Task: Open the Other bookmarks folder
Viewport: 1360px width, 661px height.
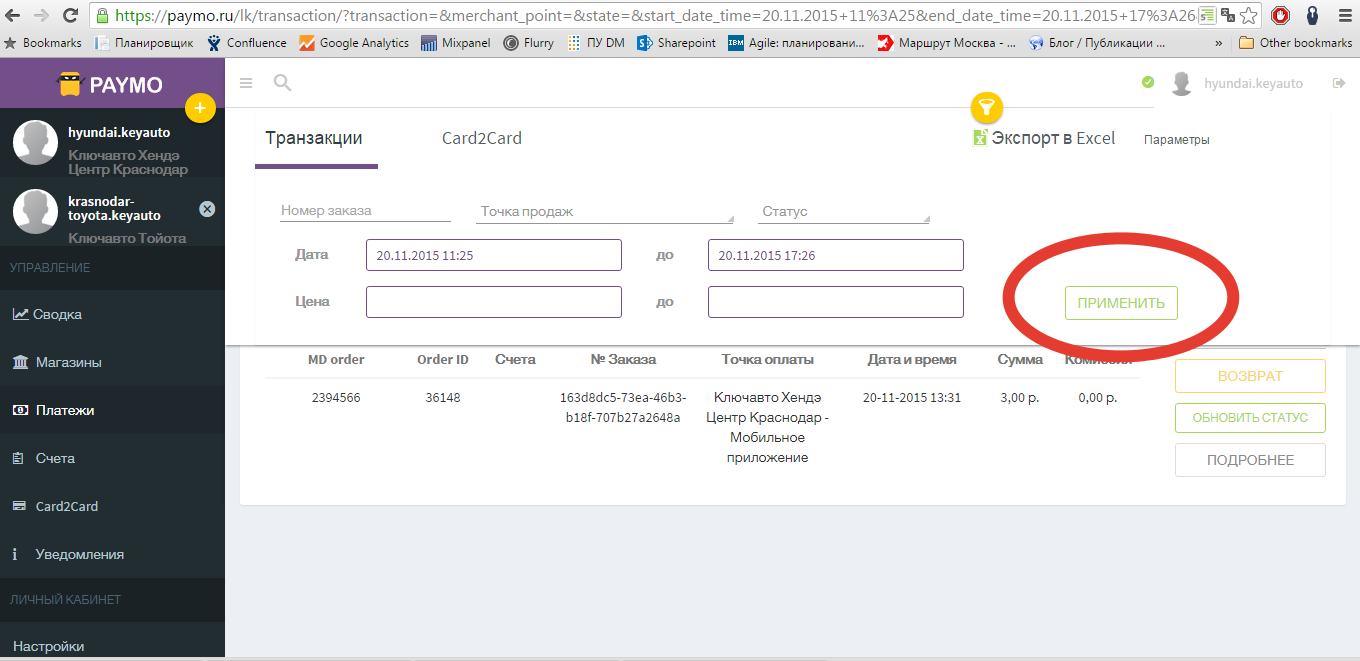Action: tap(1296, 43)
